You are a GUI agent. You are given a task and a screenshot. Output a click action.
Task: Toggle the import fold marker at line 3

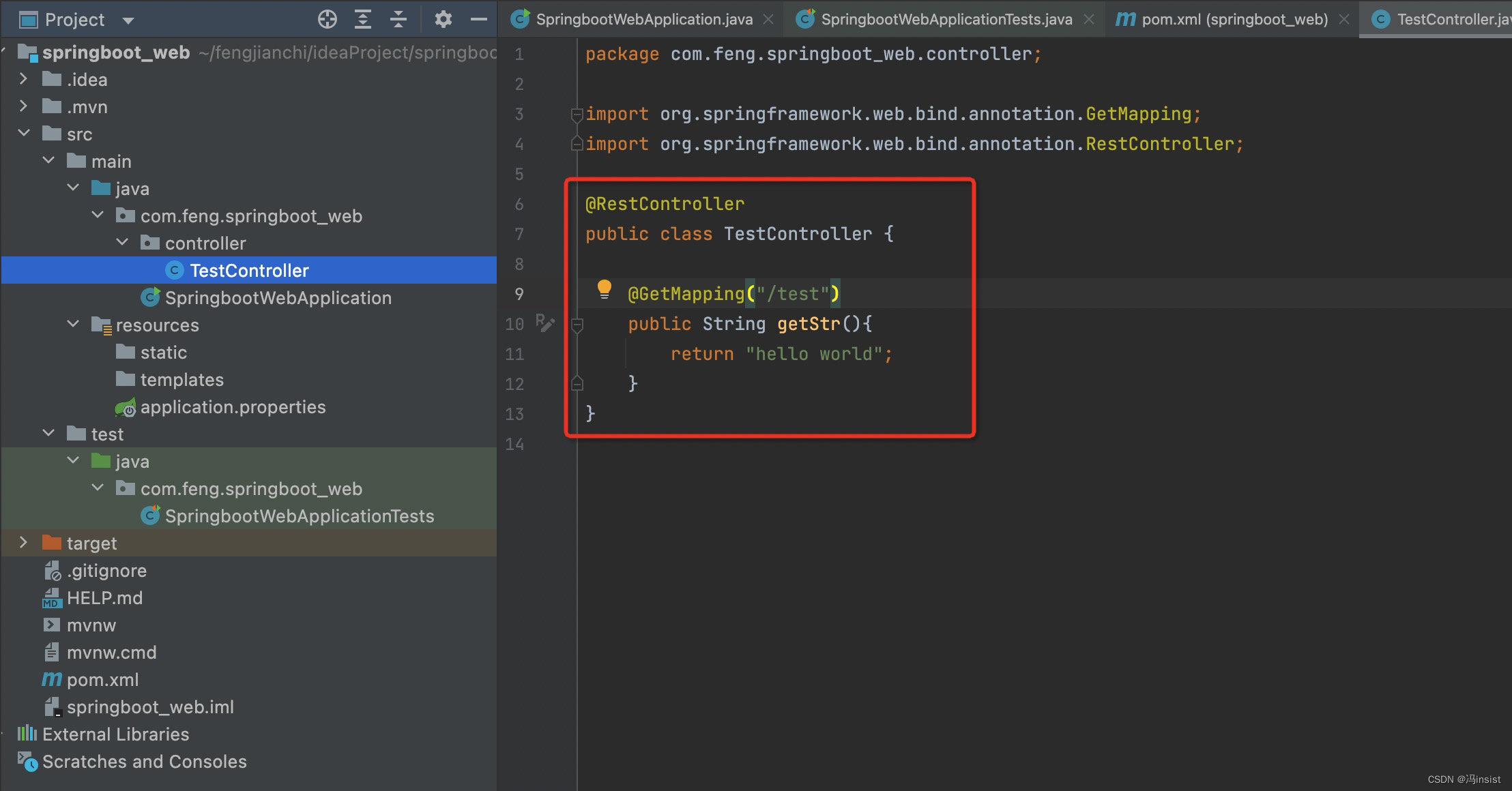tap(577, 115)
